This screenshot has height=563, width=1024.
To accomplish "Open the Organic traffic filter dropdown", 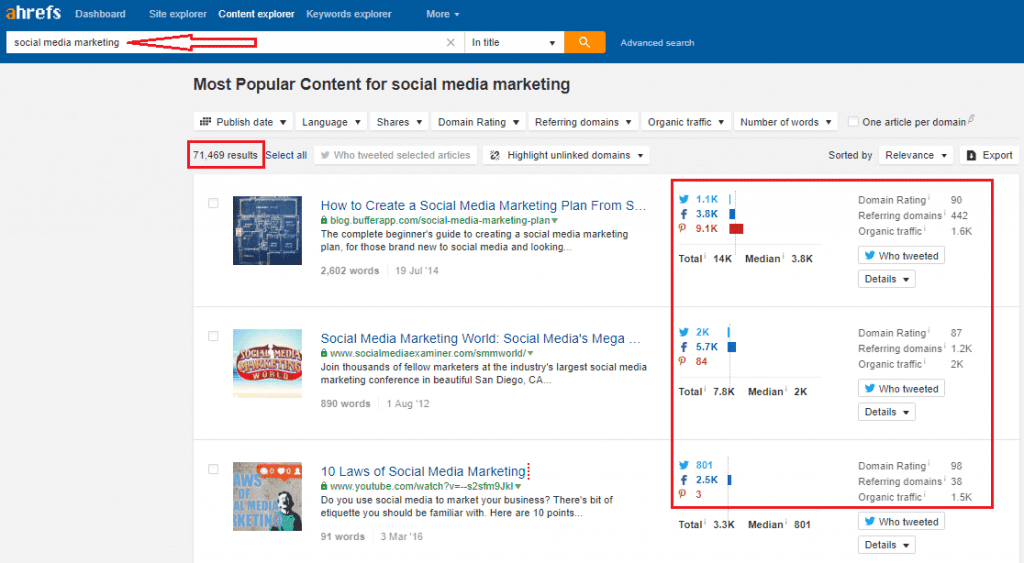I will click(x=685, y=122).
